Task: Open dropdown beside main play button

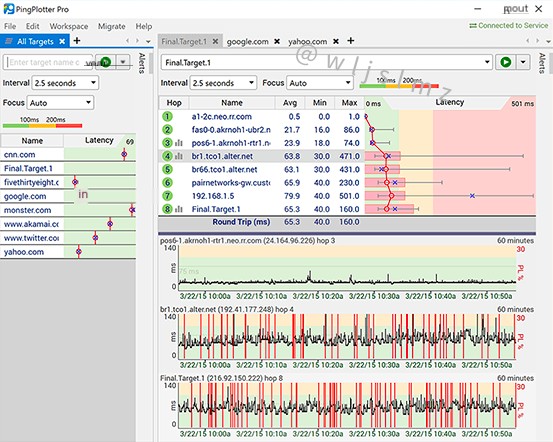Action: 523,62
